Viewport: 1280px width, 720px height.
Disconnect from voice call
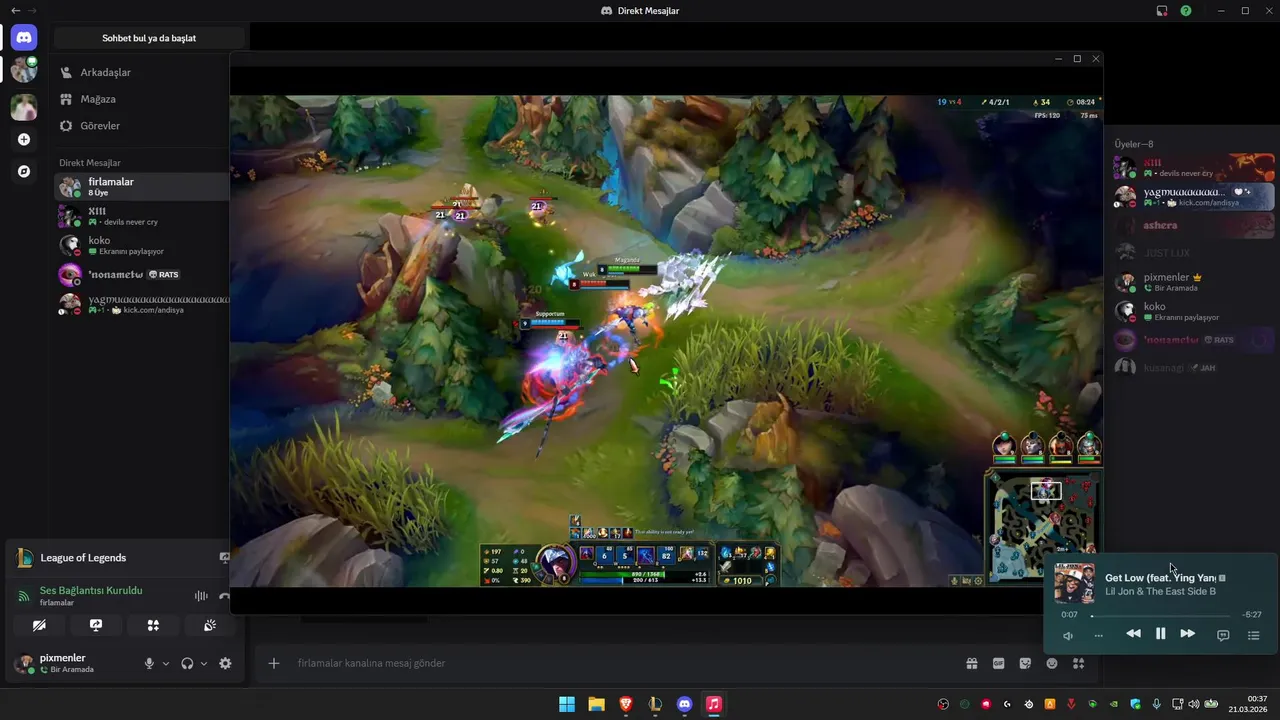pyautogui.click(x=224, y=596)
